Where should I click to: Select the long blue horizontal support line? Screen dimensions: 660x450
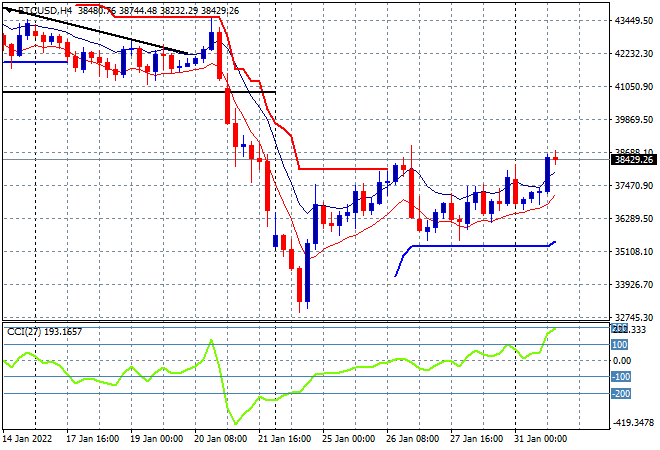tap(482, 246)
